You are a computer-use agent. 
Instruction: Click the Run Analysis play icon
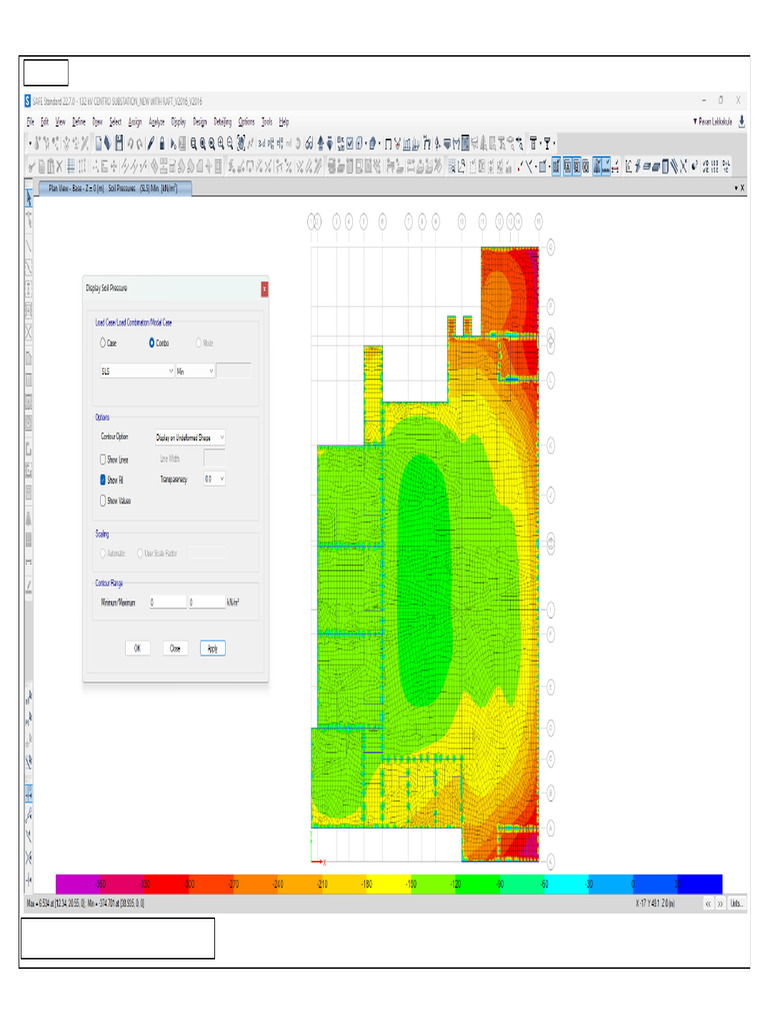click(x=173, y=144)
